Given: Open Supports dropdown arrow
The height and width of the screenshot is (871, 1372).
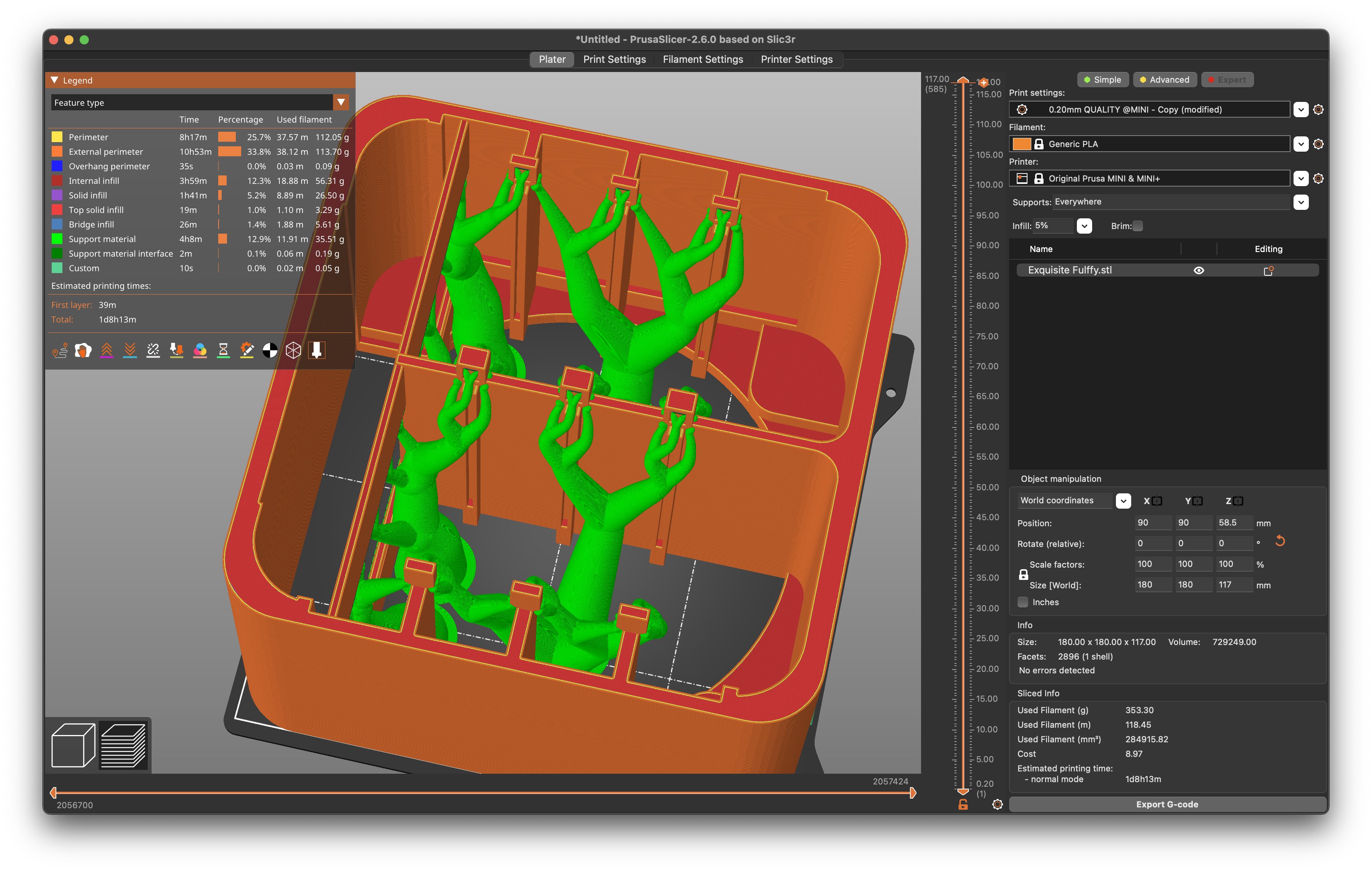Looking at the screenshot, I should pyautogui.click(x=1300, y=202).
